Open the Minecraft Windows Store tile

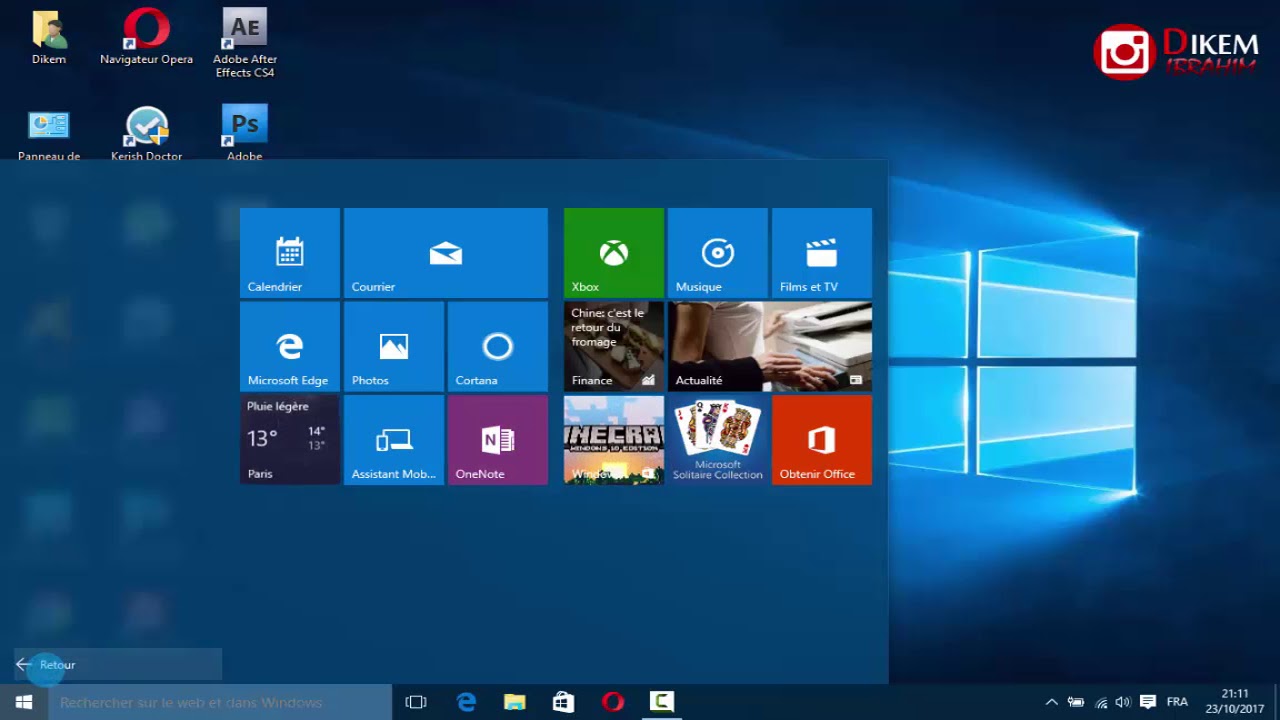[614, 440]
